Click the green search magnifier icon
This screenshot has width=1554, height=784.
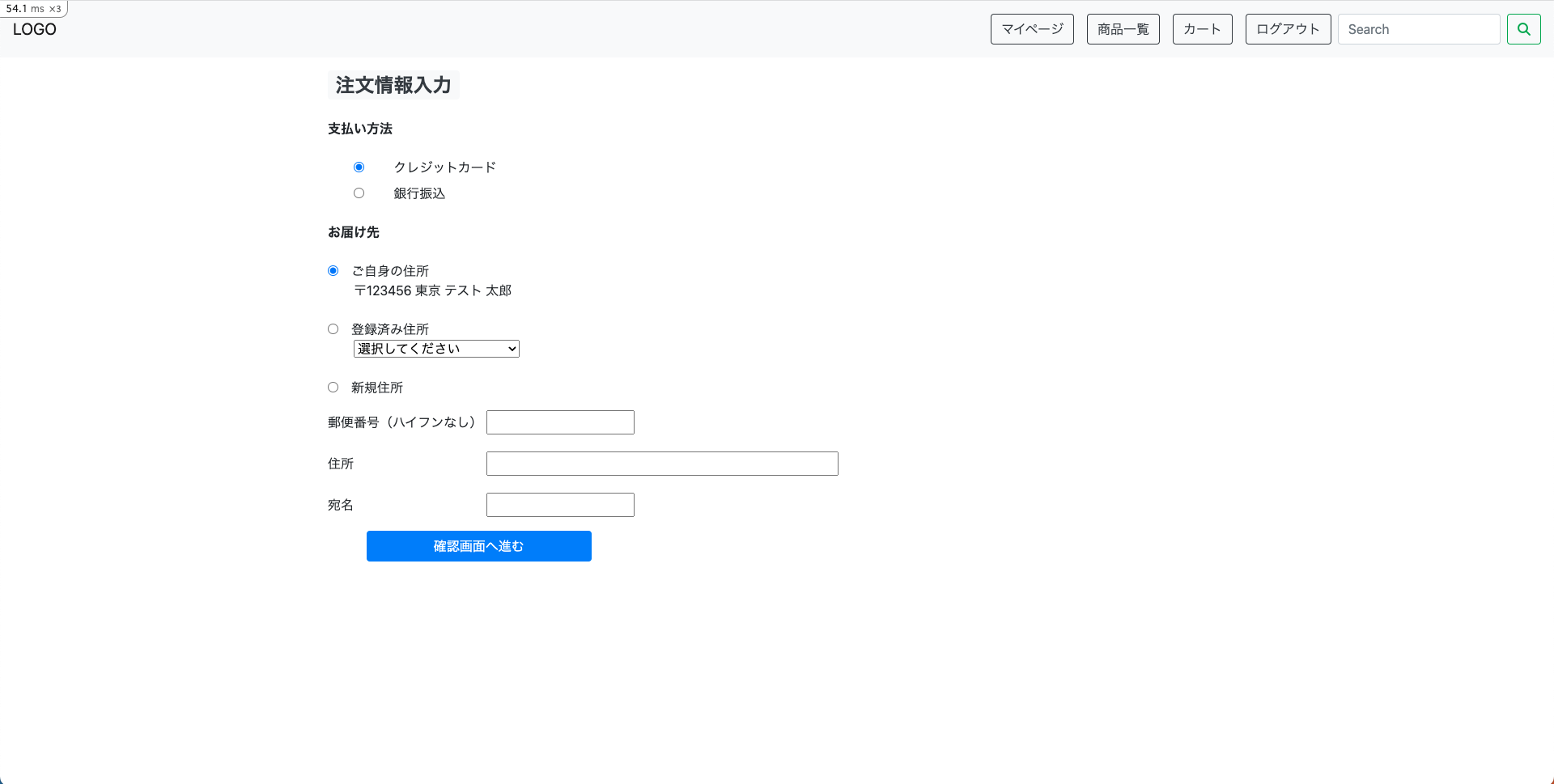(1523, 29)
